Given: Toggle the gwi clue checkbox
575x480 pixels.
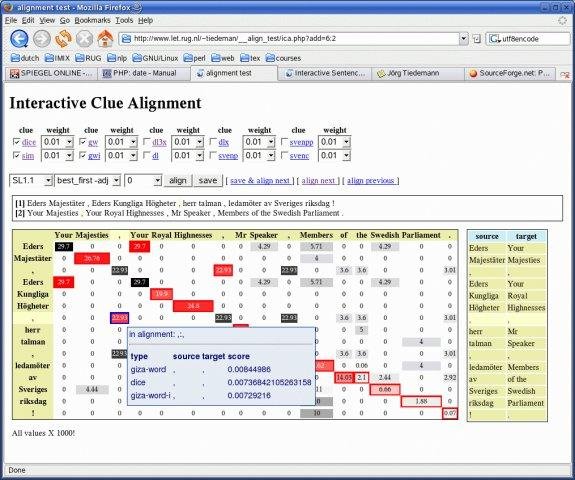Looking at the screenshot, I should [83, 155].
